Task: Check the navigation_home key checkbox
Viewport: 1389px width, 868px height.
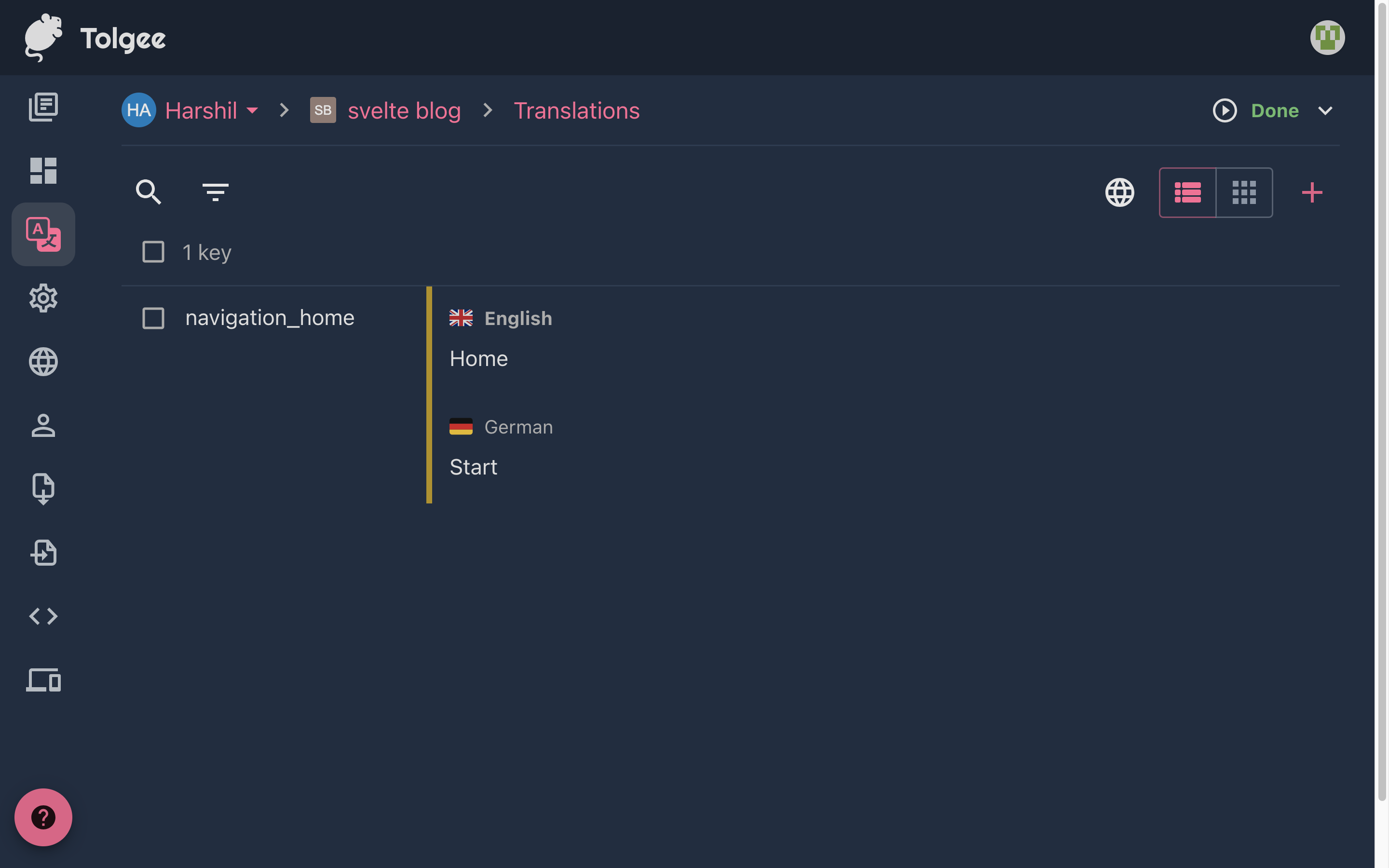Action: point(153,318)
